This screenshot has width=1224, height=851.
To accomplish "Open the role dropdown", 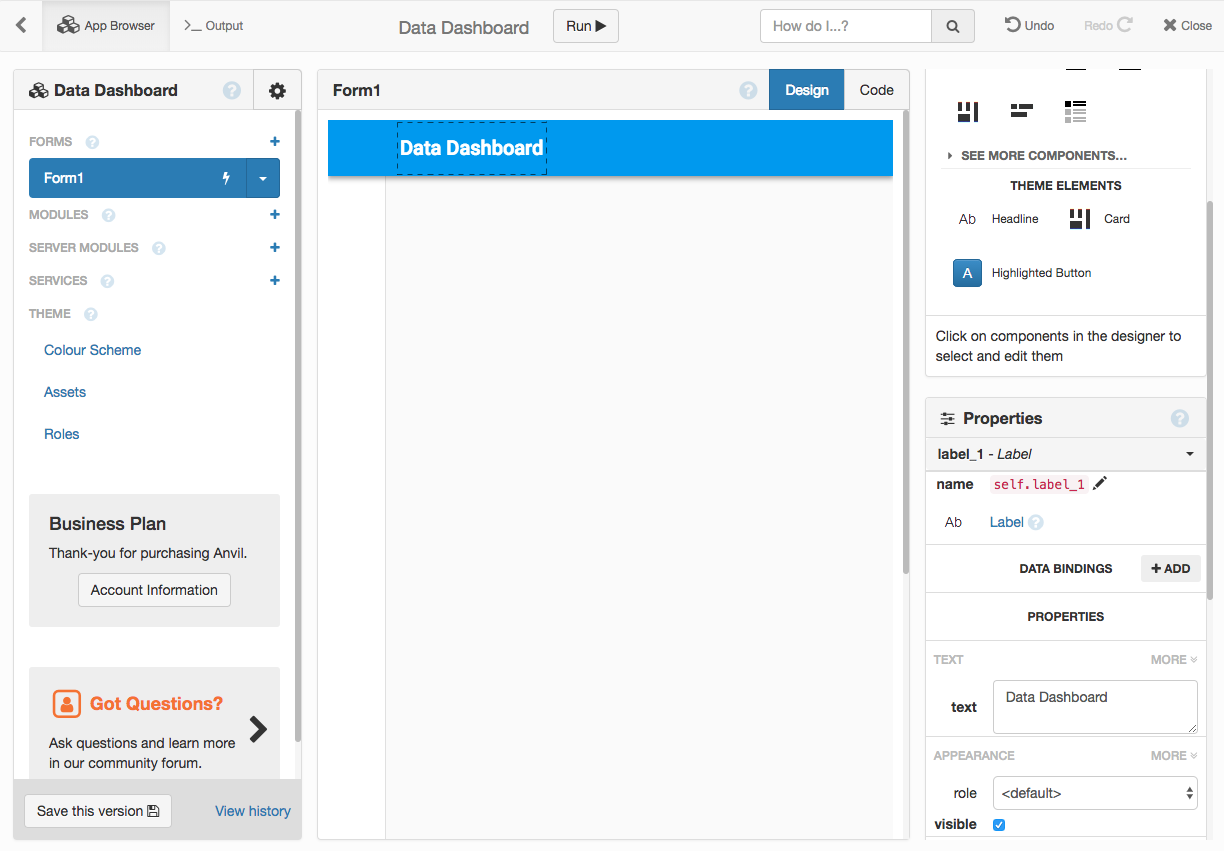I will [x=1094, y=793].
